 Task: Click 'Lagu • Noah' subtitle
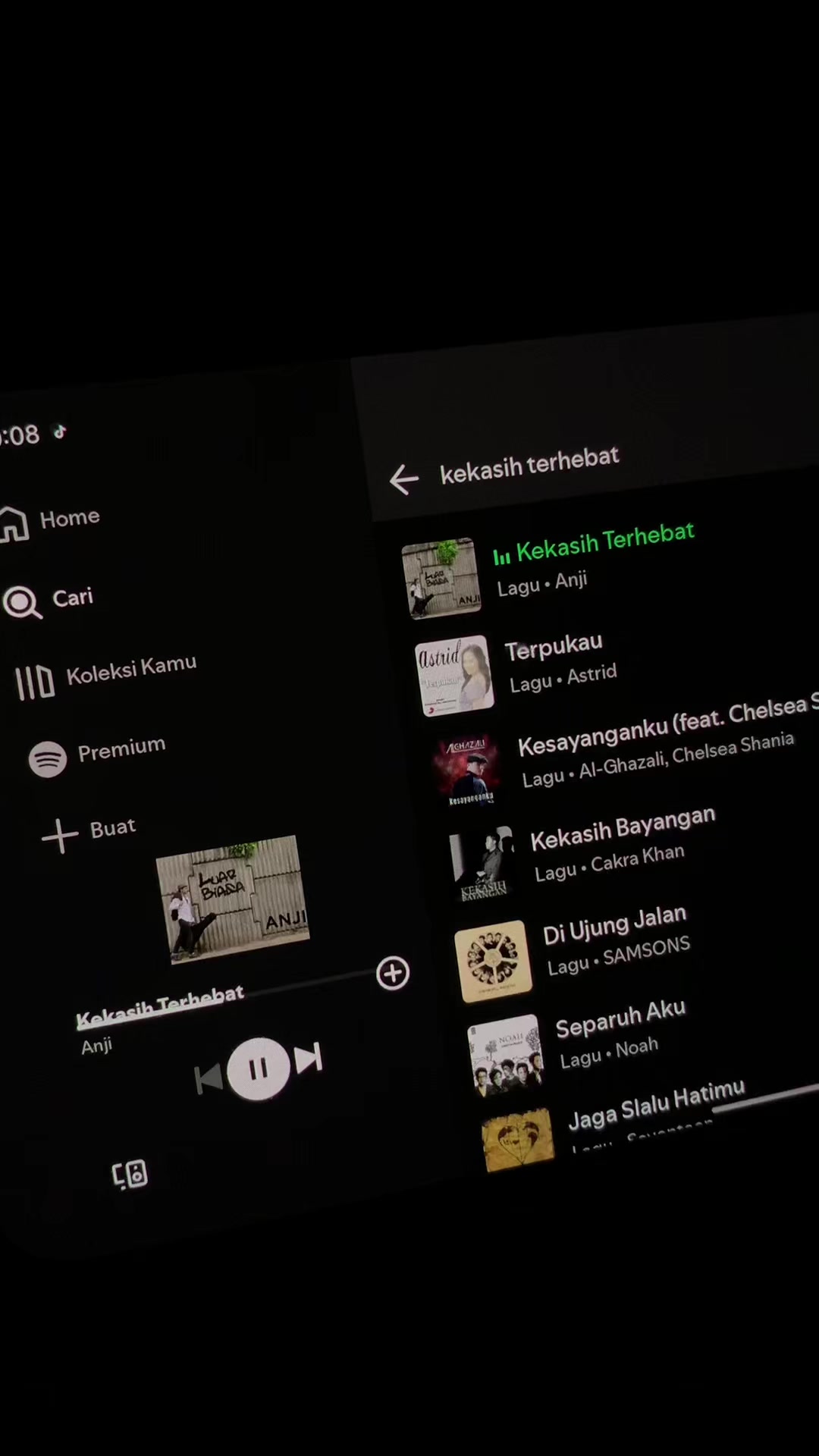[609, 1053]
